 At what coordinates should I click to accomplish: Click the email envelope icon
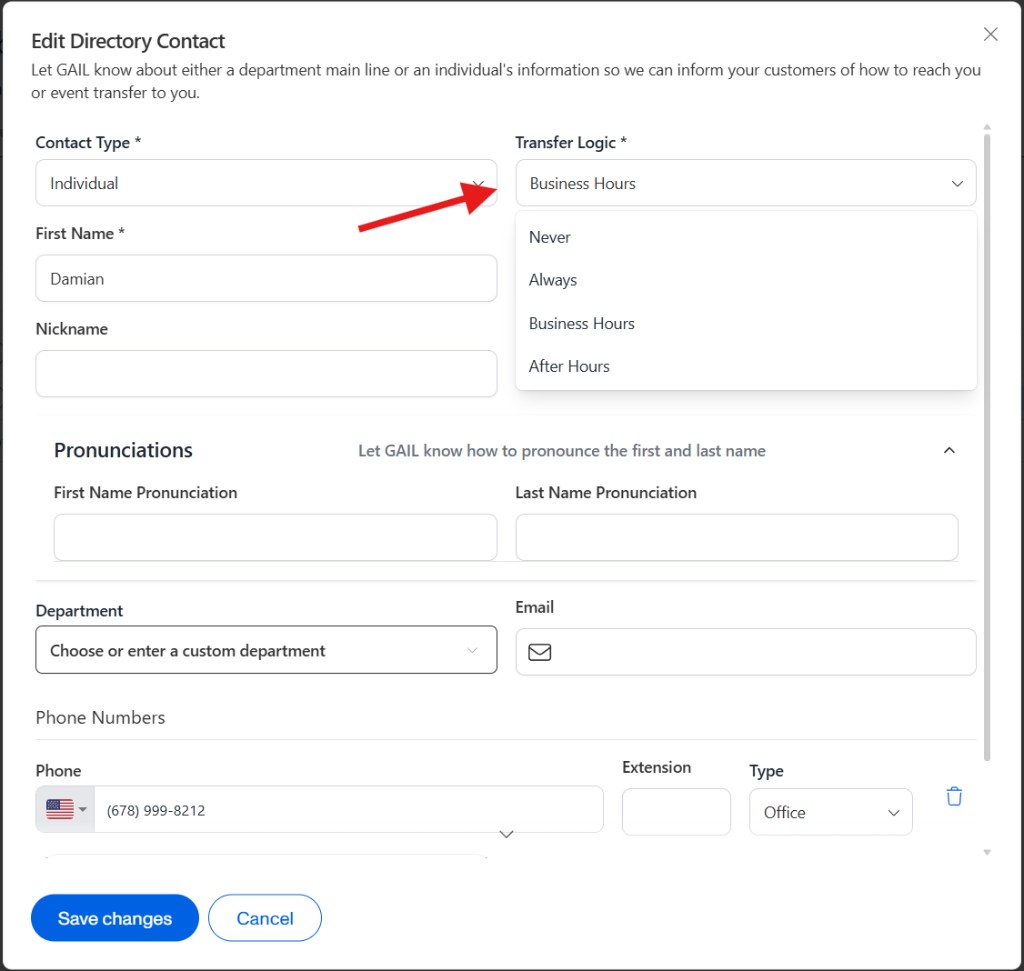(540, 652)
